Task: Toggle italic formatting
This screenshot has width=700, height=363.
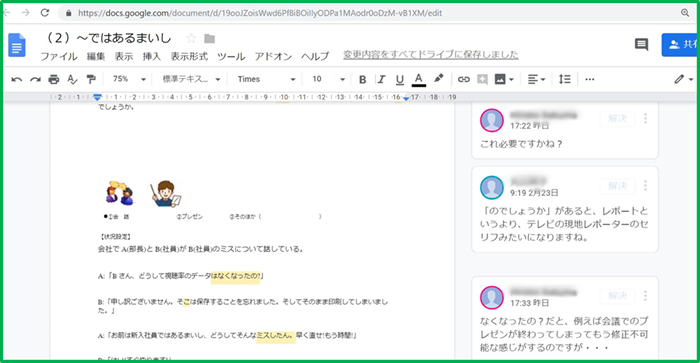Action: (381, 79)
